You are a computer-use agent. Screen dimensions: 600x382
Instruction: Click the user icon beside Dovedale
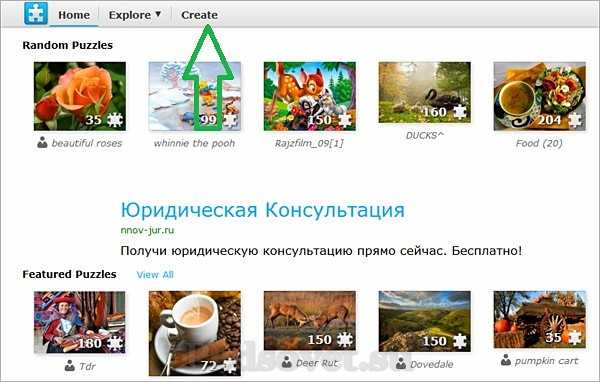tap(401, 363)
